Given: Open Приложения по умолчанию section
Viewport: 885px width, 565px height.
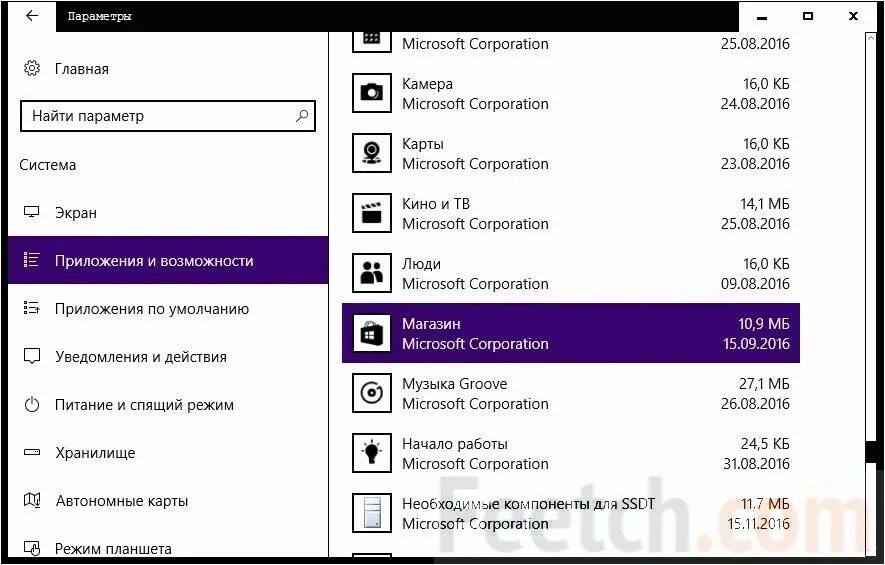Looking at the screenshot, I should click(x=151, y=309).
